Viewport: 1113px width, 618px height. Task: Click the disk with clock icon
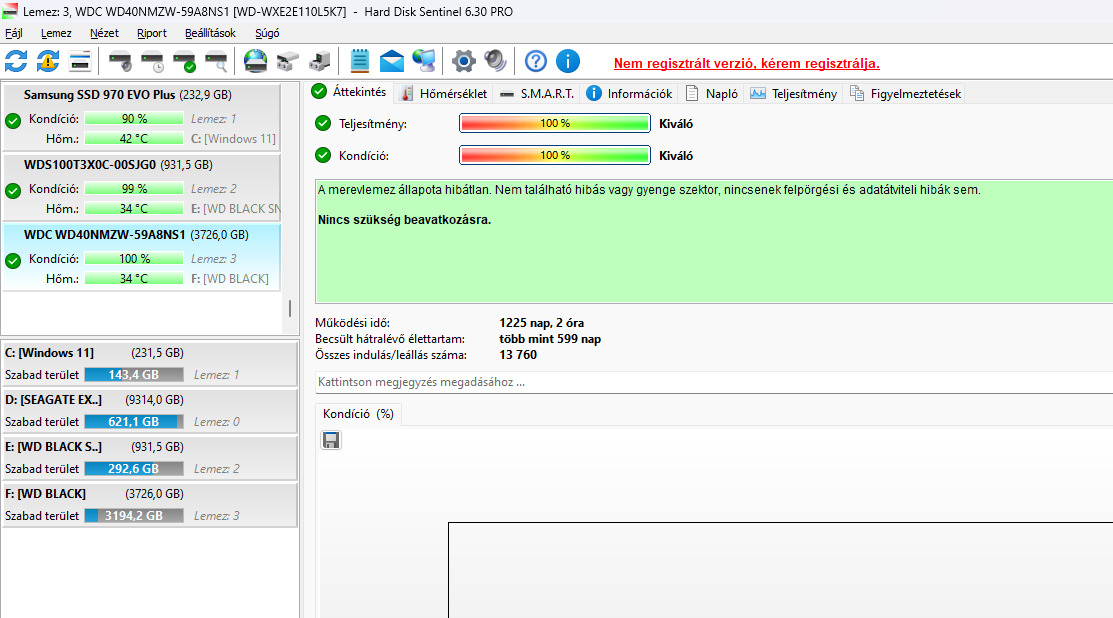click(x=152, y=62)
